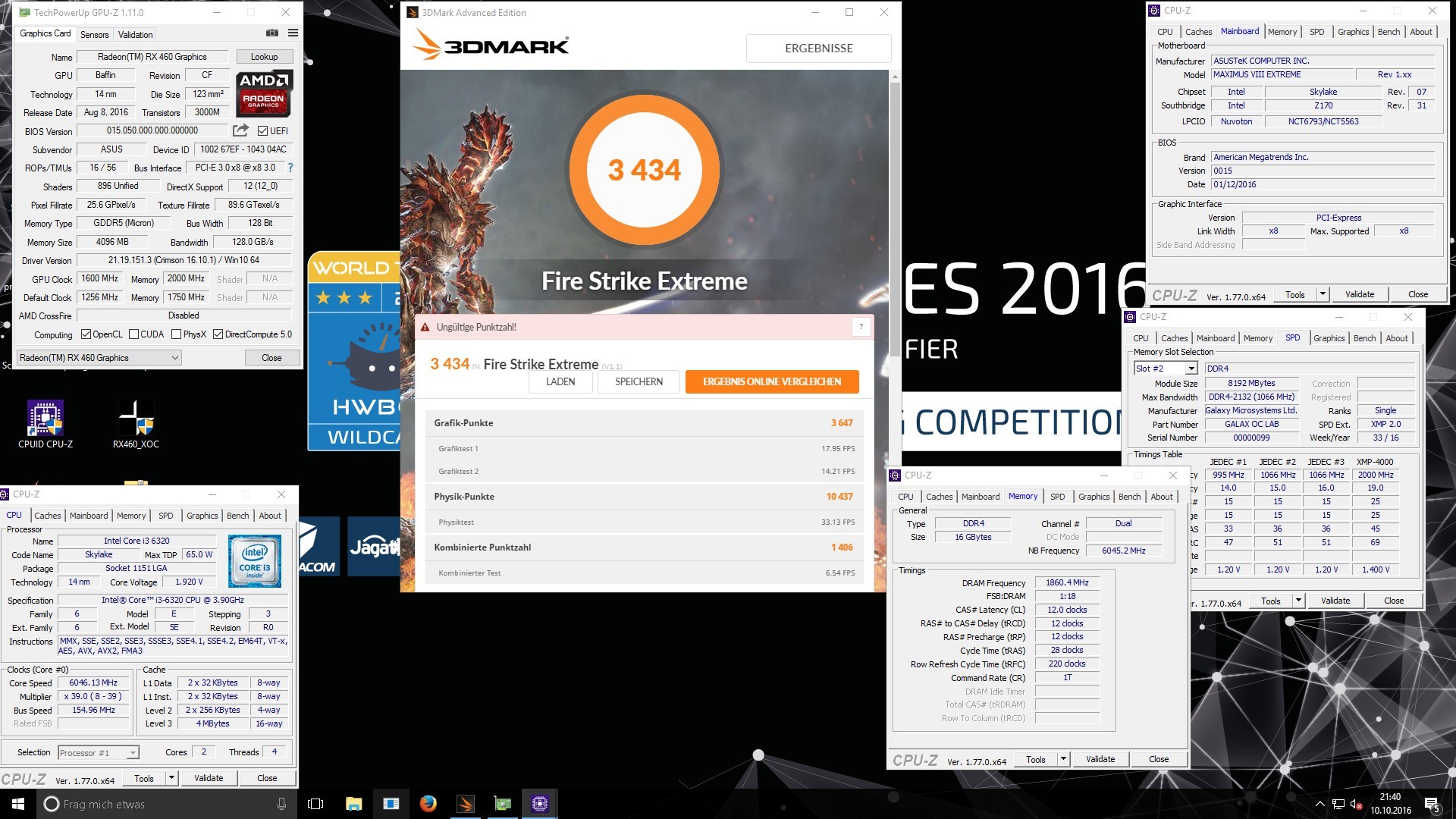Open the GPU-Z hamburger menu icon
Image resolution: width=1456 pixels, height=819 pixels.
(x=293, y=33)
